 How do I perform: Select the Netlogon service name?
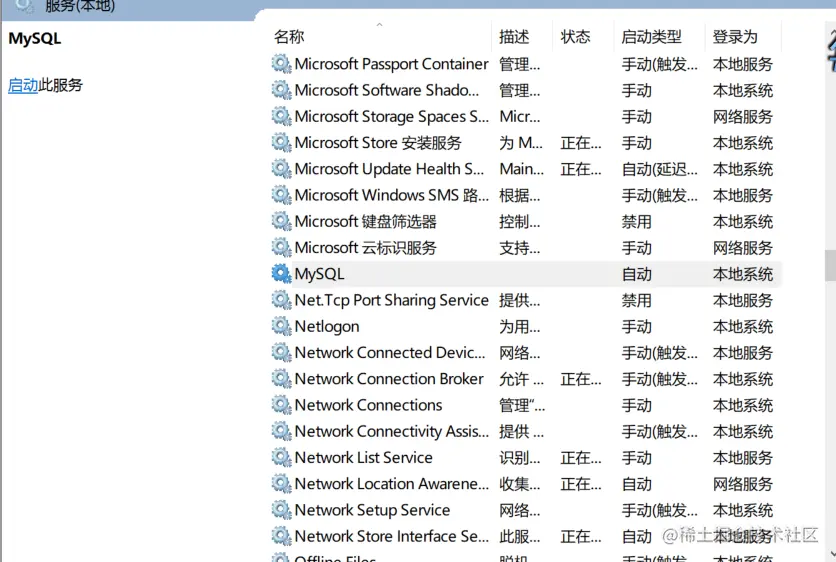tap(327, 326)
